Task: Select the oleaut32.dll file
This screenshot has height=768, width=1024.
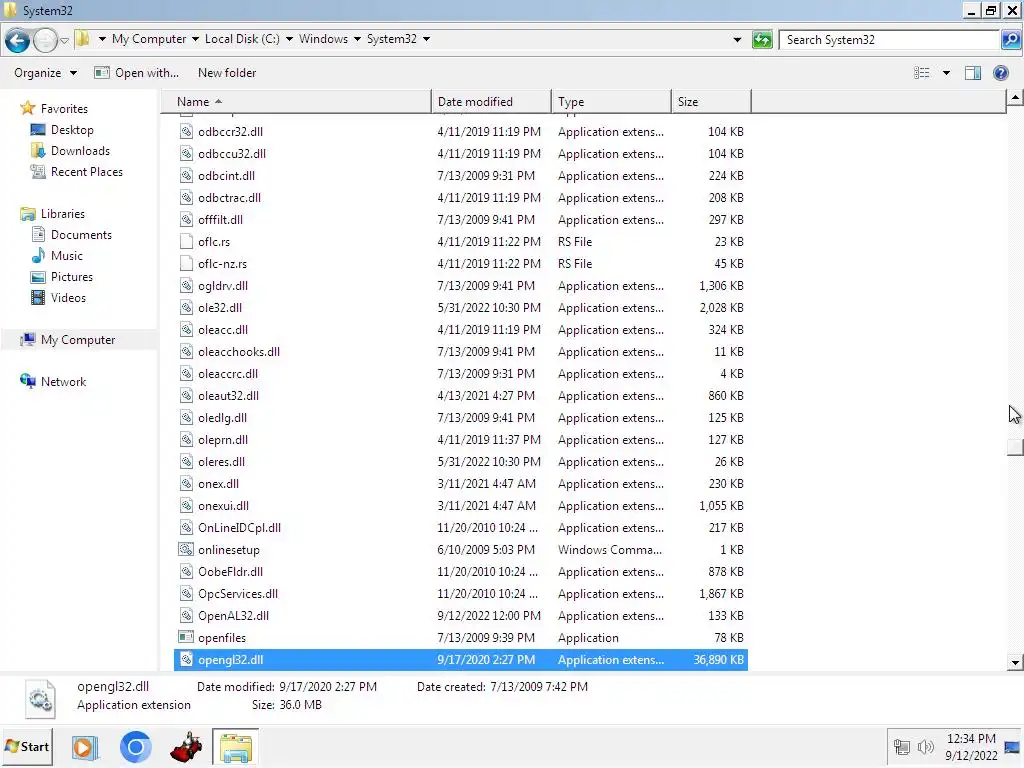Action: 461,396
